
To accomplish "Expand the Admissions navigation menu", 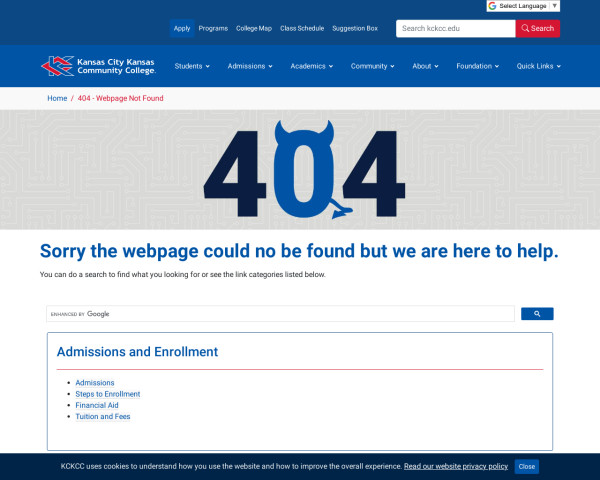I will tap(250, 66).
